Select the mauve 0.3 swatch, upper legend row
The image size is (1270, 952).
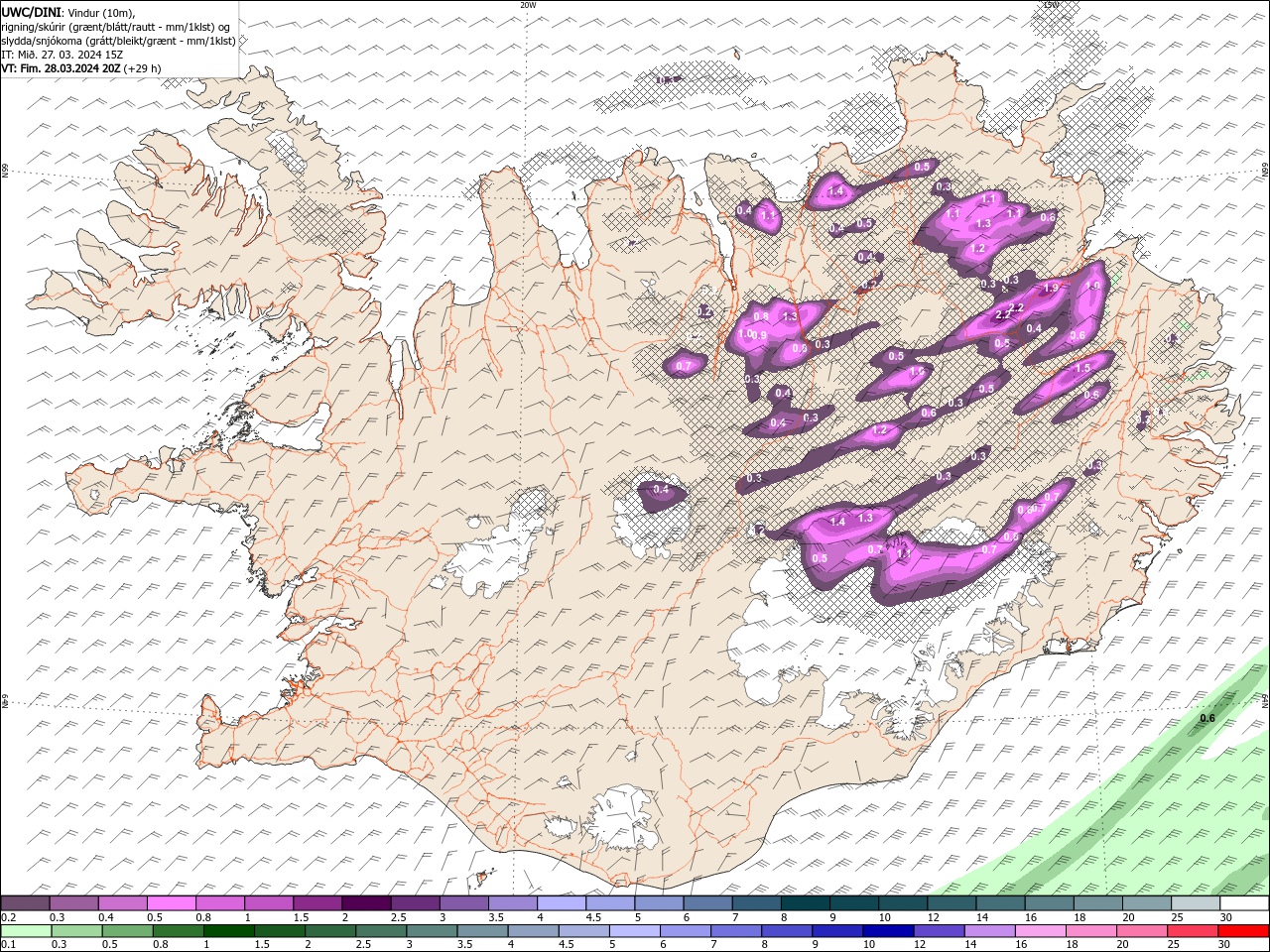(x=74, y=902)
